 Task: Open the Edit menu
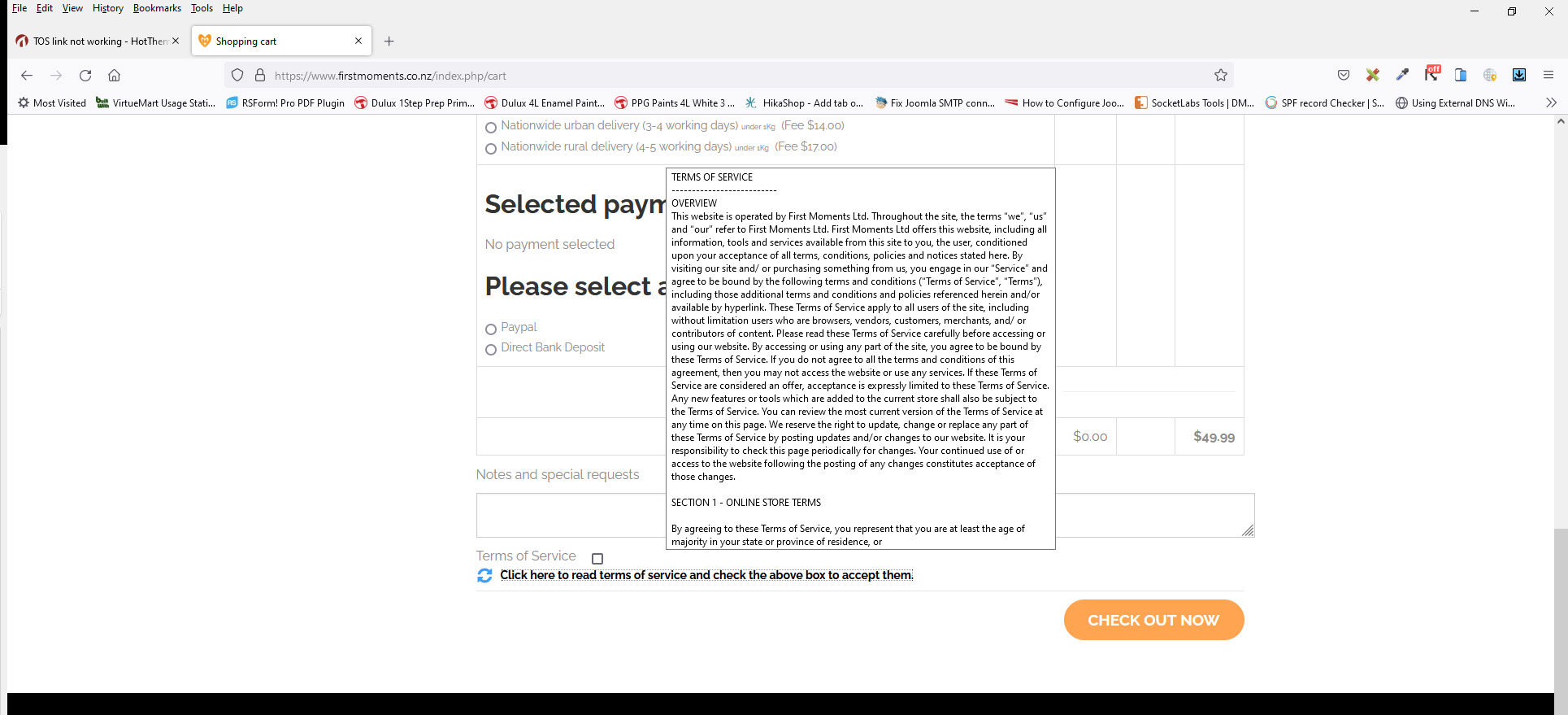click(45, 8)
